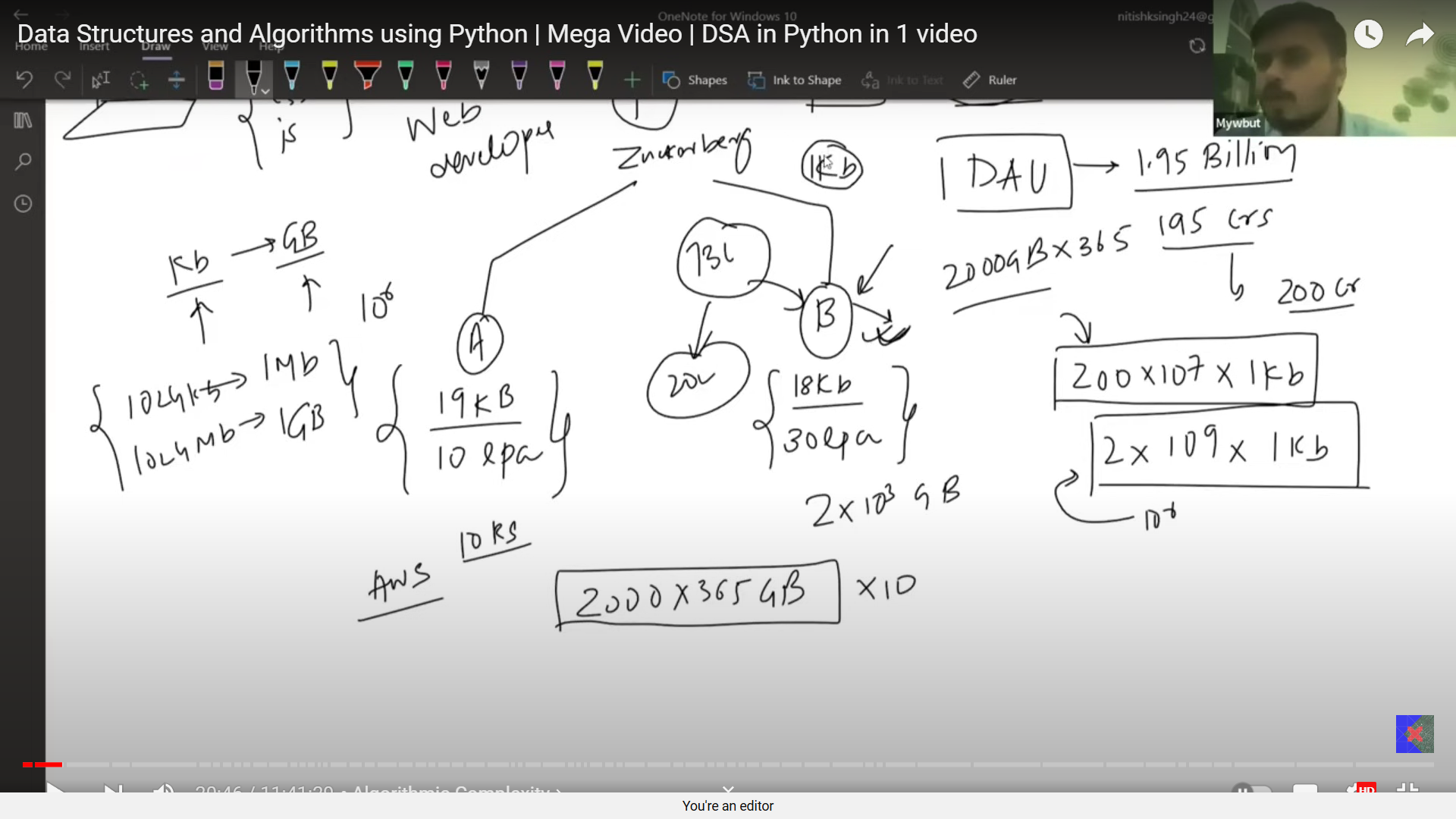Screen dimensions: 1456x819
Task: Click the Shapes button in toolbar
Action: pos(694,80)
